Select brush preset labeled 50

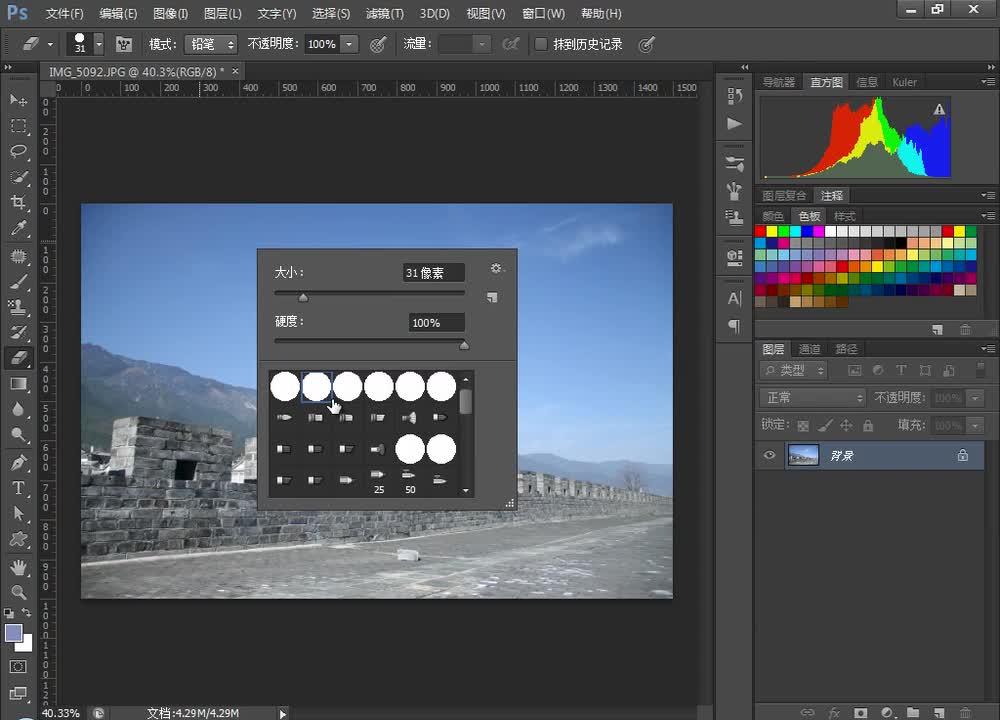click(x=409, y=481)
